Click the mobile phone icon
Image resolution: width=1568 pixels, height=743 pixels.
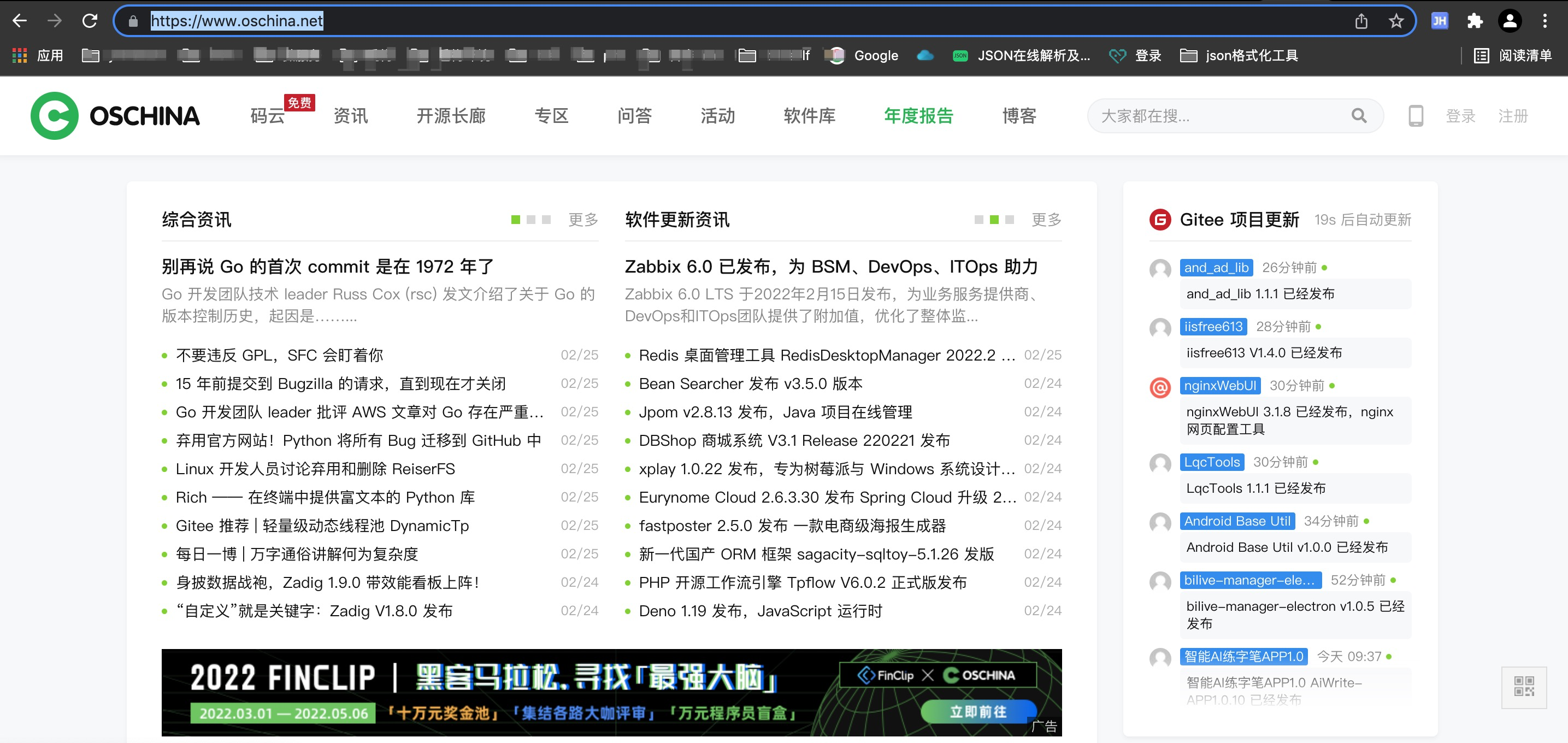pos(1416,116)
